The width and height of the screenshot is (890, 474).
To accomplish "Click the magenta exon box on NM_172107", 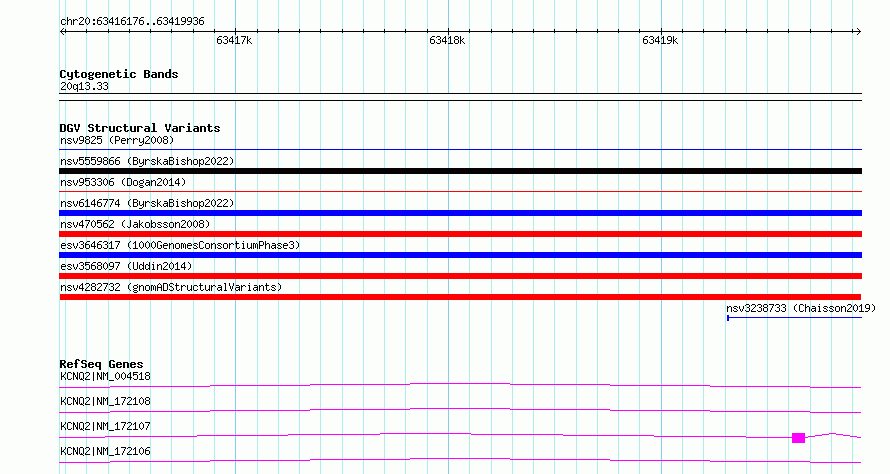I will (799, 438).
